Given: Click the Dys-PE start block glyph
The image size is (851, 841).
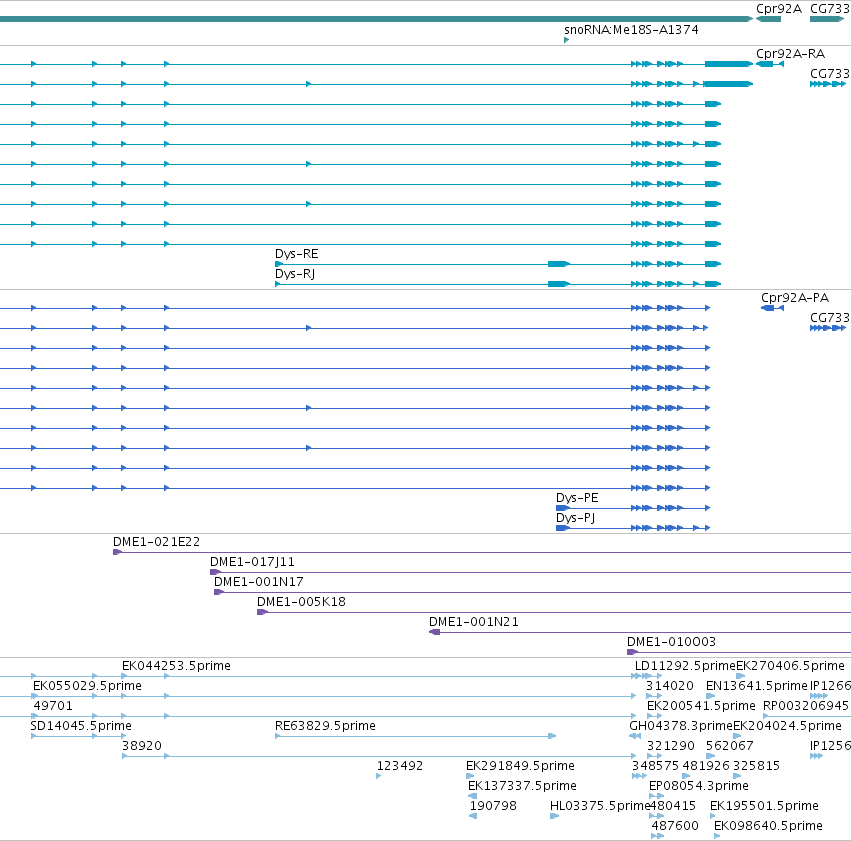Looking at the screenshot, I should point(562,508).
